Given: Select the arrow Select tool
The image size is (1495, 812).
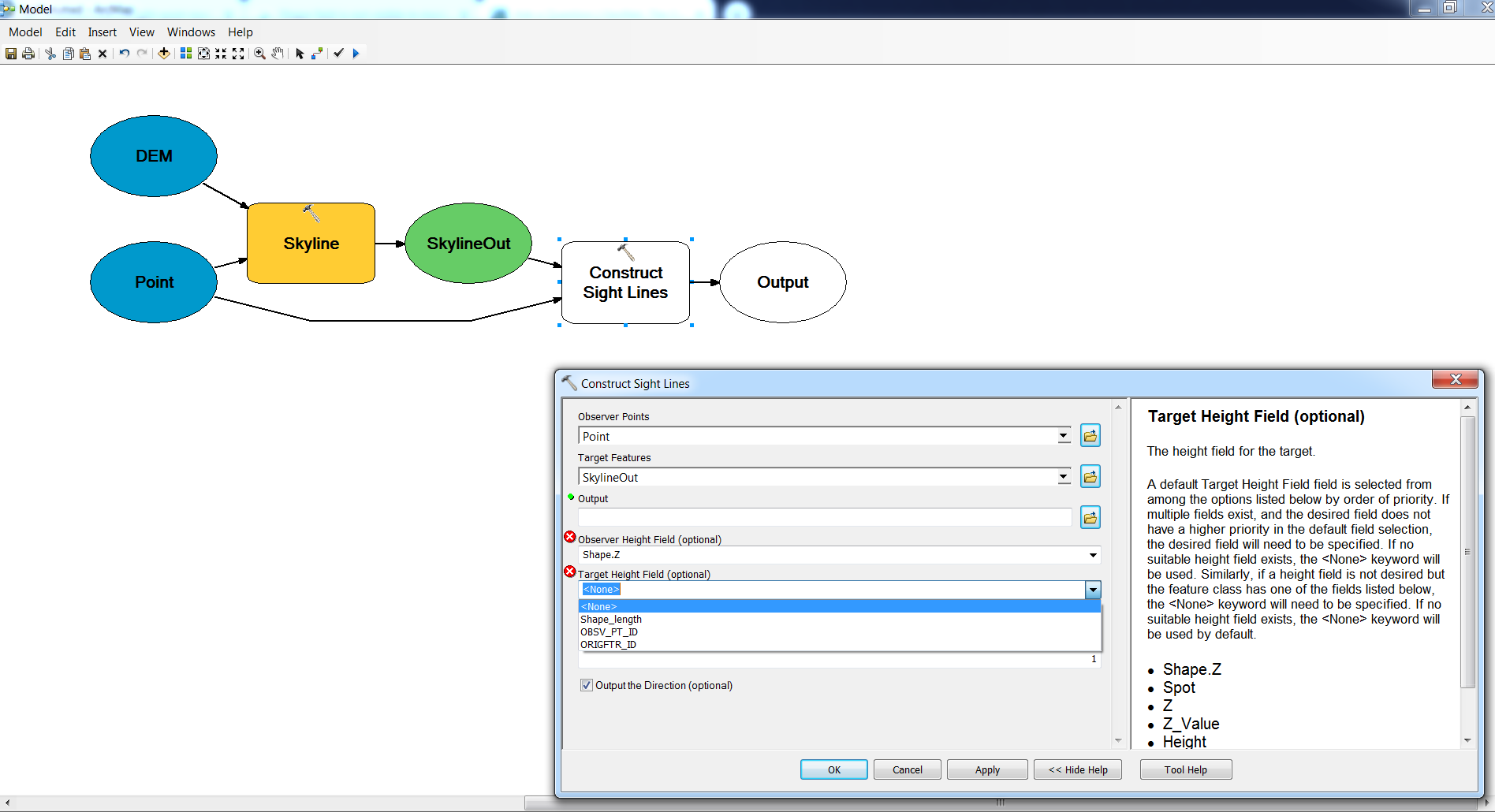Looking at the screenshot, I should click(x=300, y=54).
